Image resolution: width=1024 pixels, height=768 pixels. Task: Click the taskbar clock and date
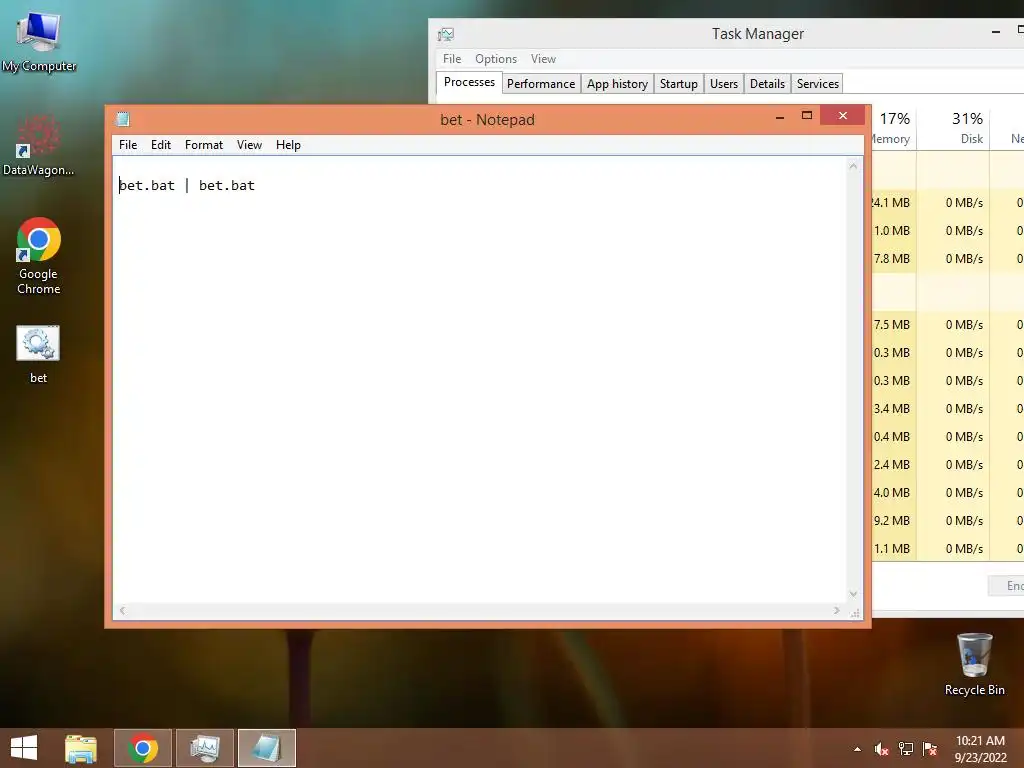(980, 748)
